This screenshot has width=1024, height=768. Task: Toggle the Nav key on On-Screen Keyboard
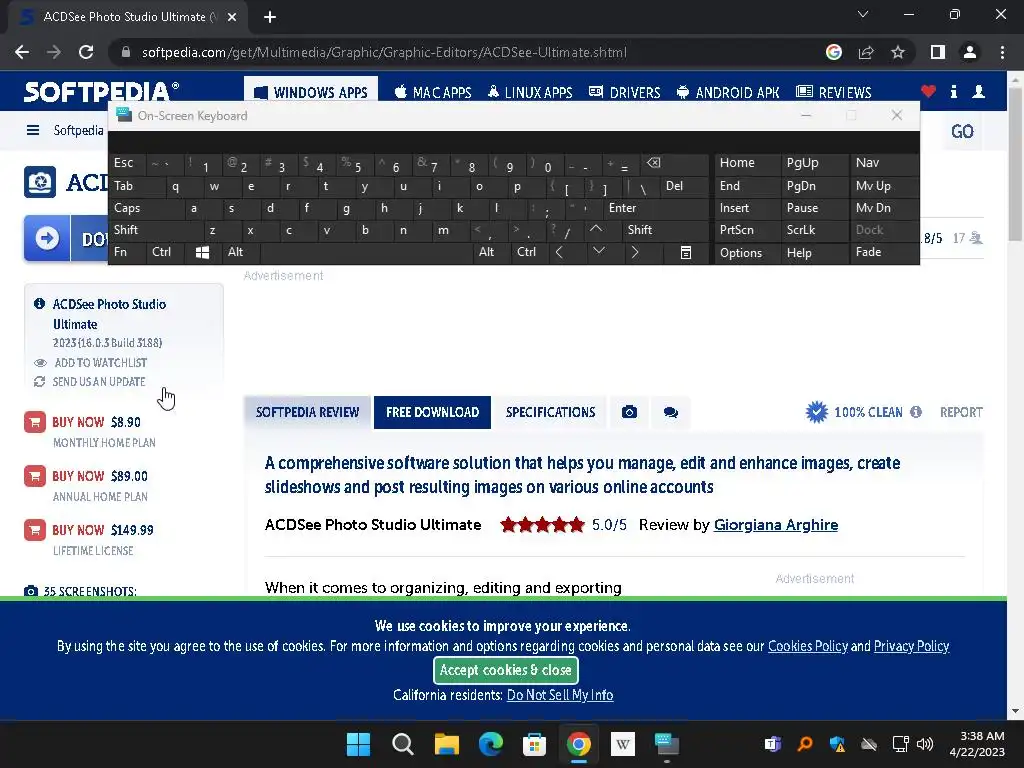pyautogui.click(x=884, y=163)
